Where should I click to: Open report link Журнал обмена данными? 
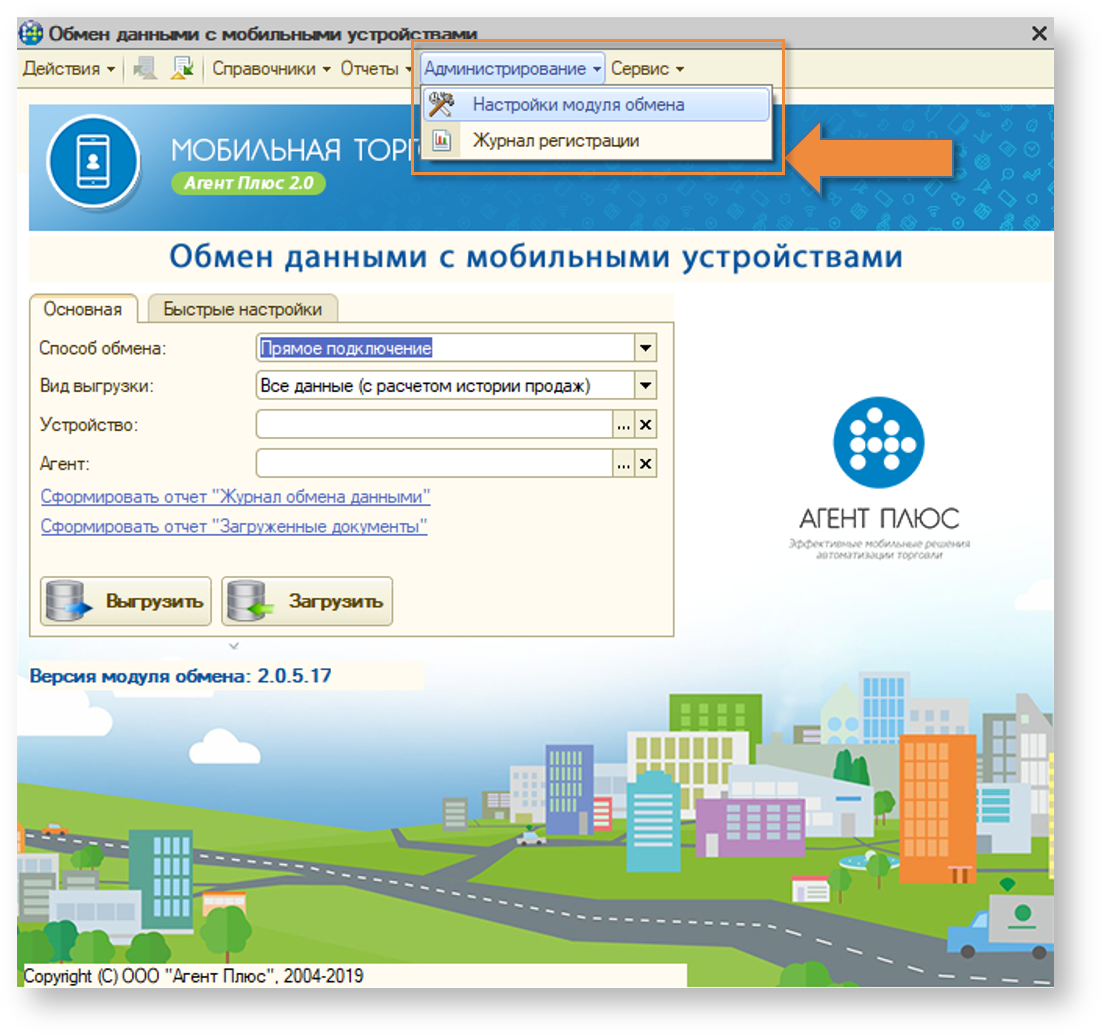click(x=235, y=497)
